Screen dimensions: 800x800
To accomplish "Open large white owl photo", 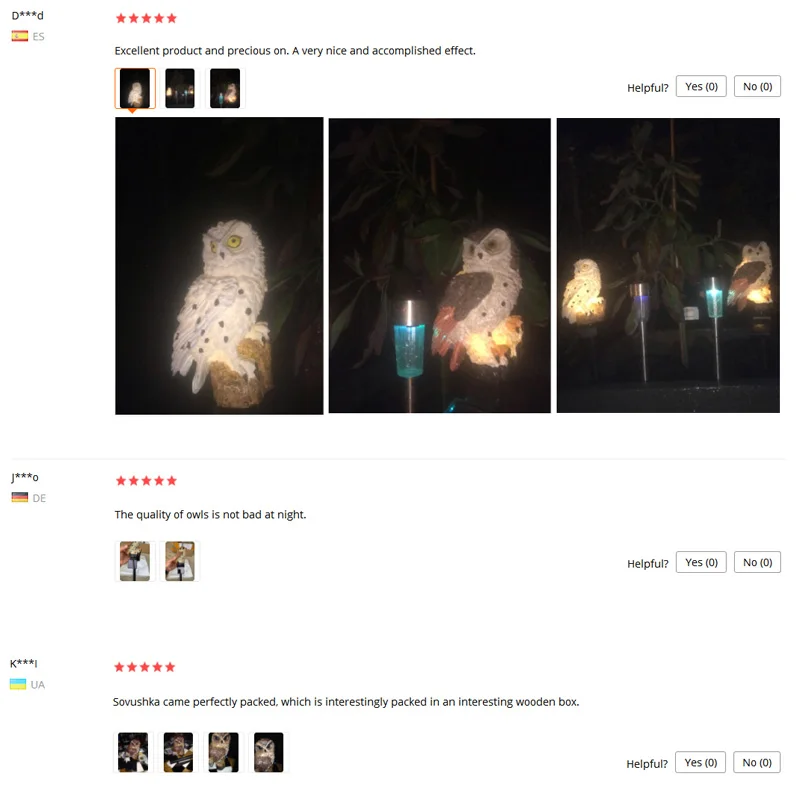I will coord(219,266).
